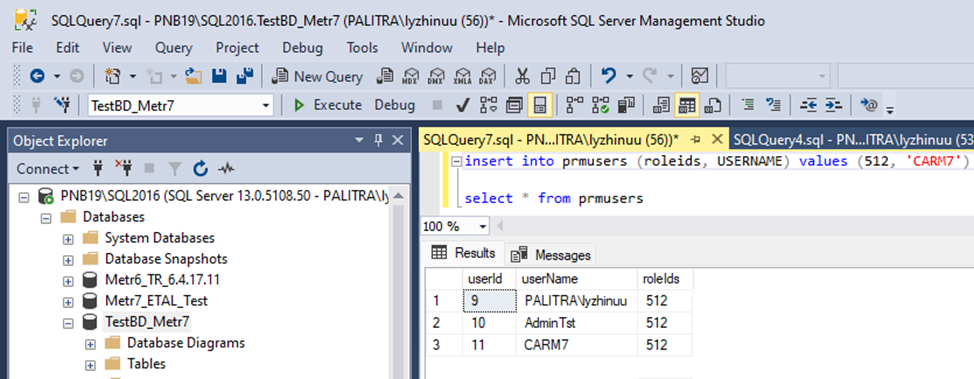
Task: Click Object Explorer Activity Monitor pulse icon
Action: click(x=226, y=168)
